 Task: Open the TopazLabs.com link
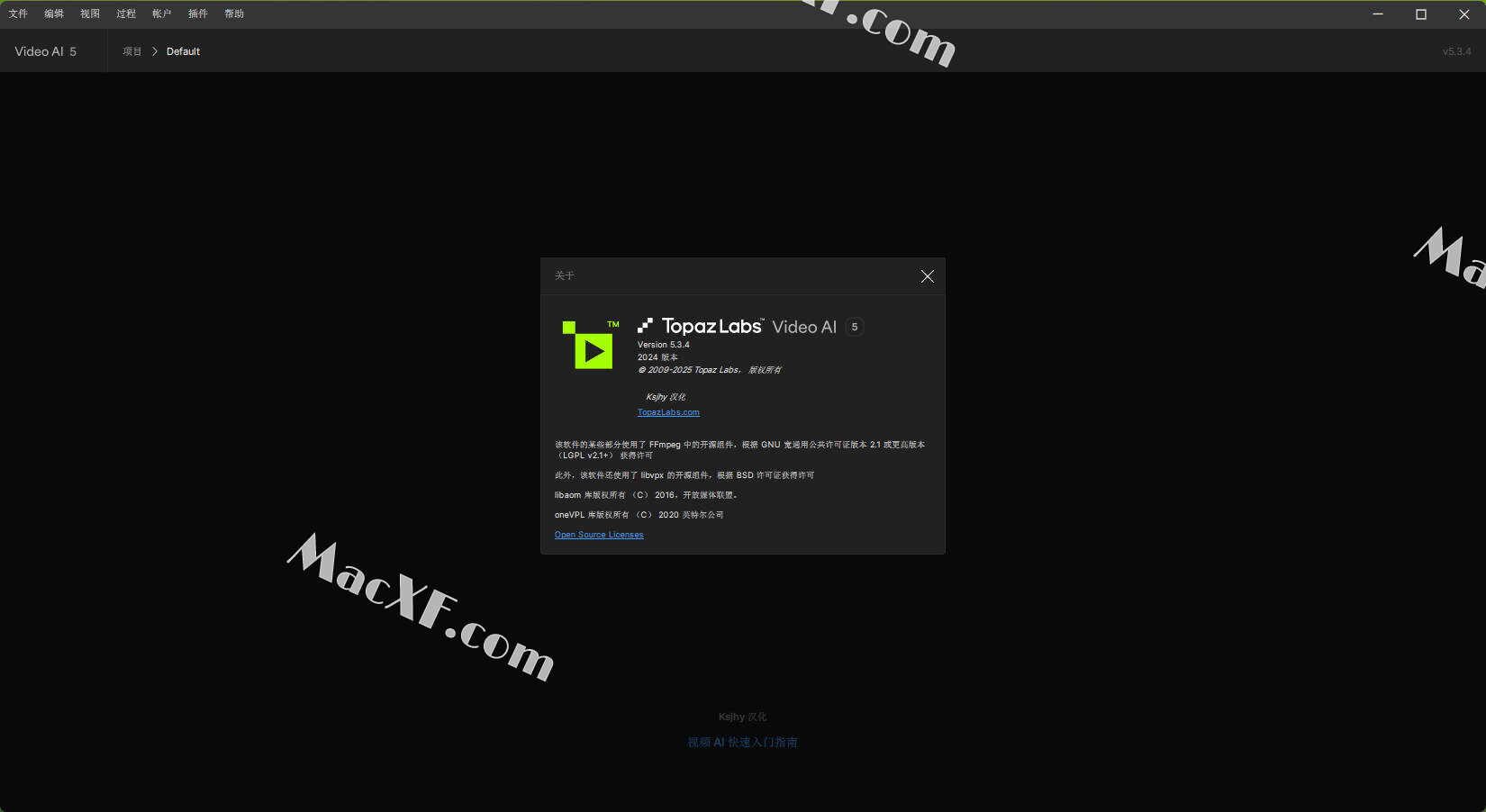point(668,412)
